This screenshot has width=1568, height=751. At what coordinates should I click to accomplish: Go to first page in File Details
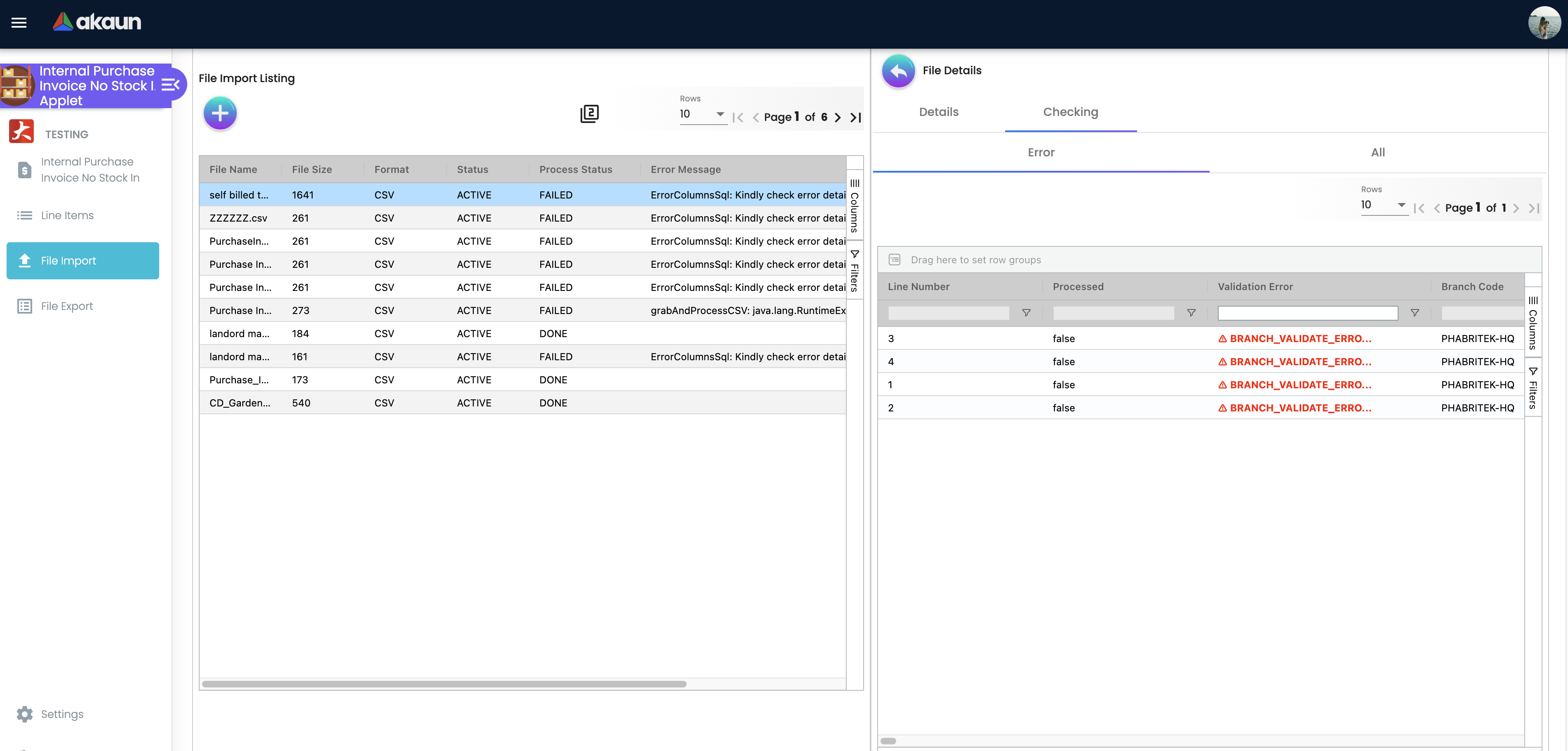[x=1419, y=208]
